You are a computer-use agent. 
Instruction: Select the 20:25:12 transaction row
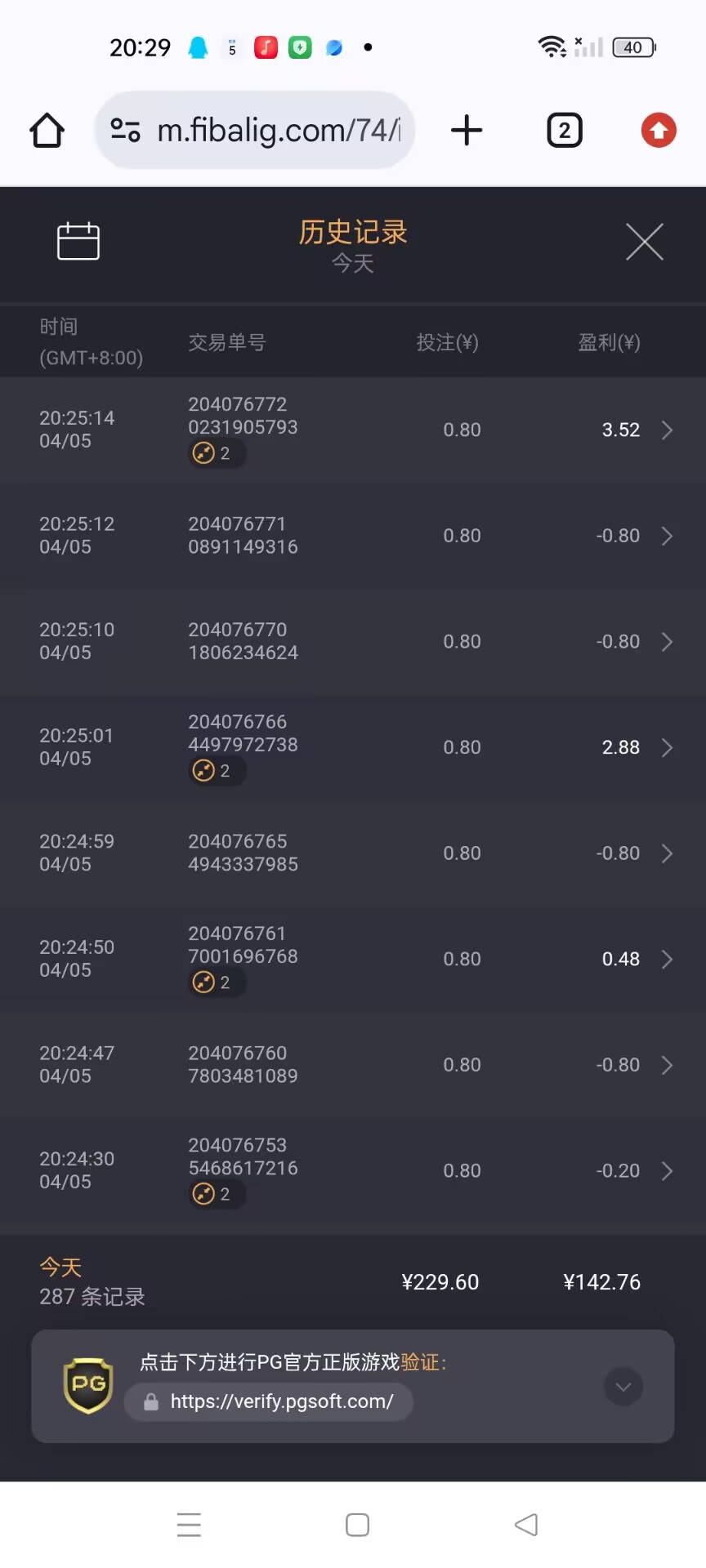coord(353,536)
